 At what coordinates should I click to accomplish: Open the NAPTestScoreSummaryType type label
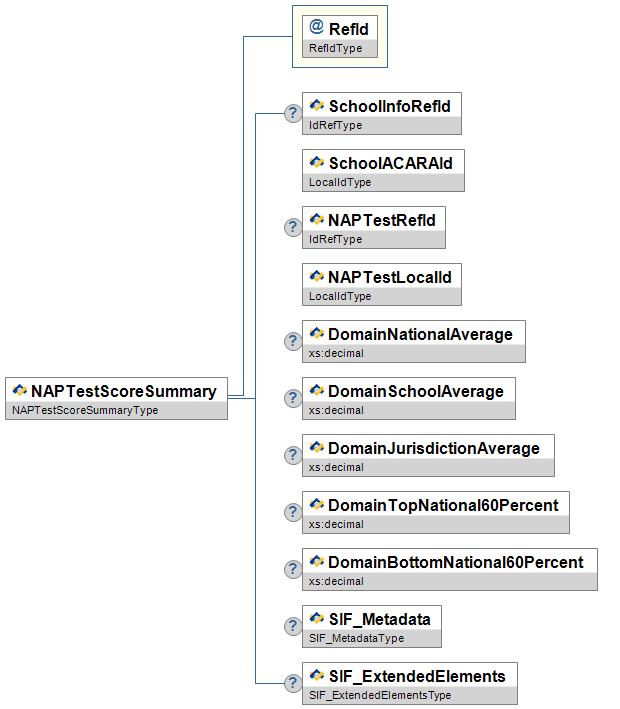[x=85, y=410]
